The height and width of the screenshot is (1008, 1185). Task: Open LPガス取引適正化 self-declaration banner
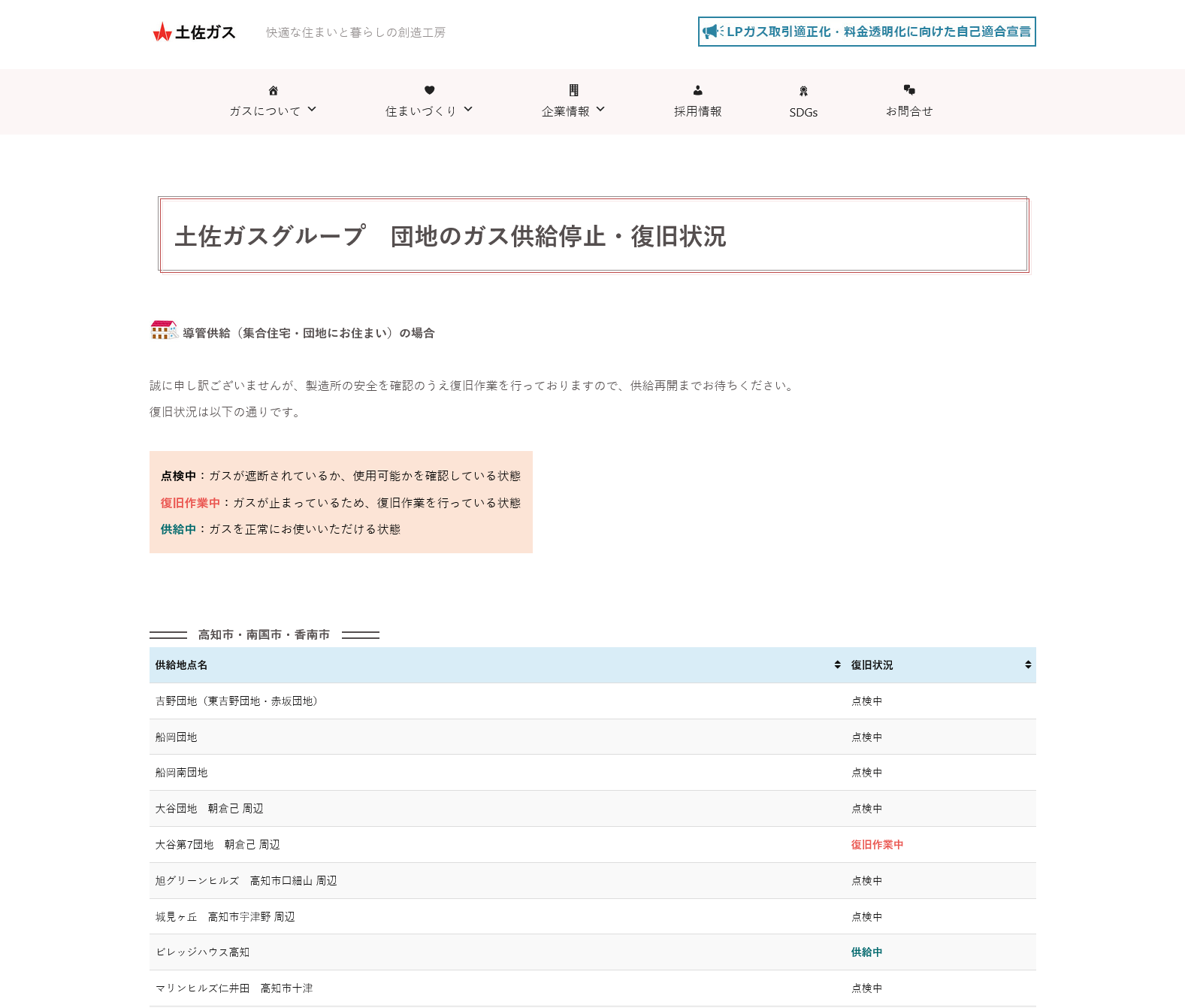pyautogui.click(x=867, y=32)
